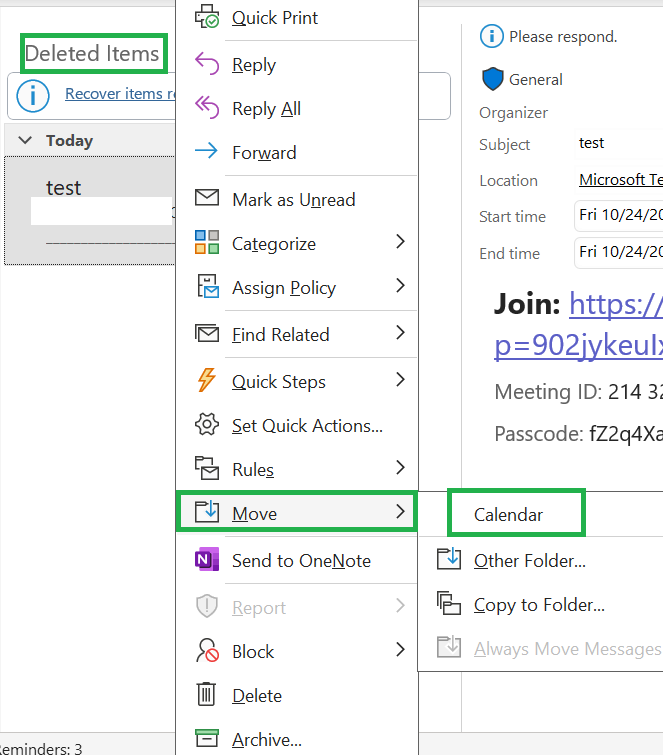Select Reply All menu entry

pyautogui.click(x=297, y=109)
